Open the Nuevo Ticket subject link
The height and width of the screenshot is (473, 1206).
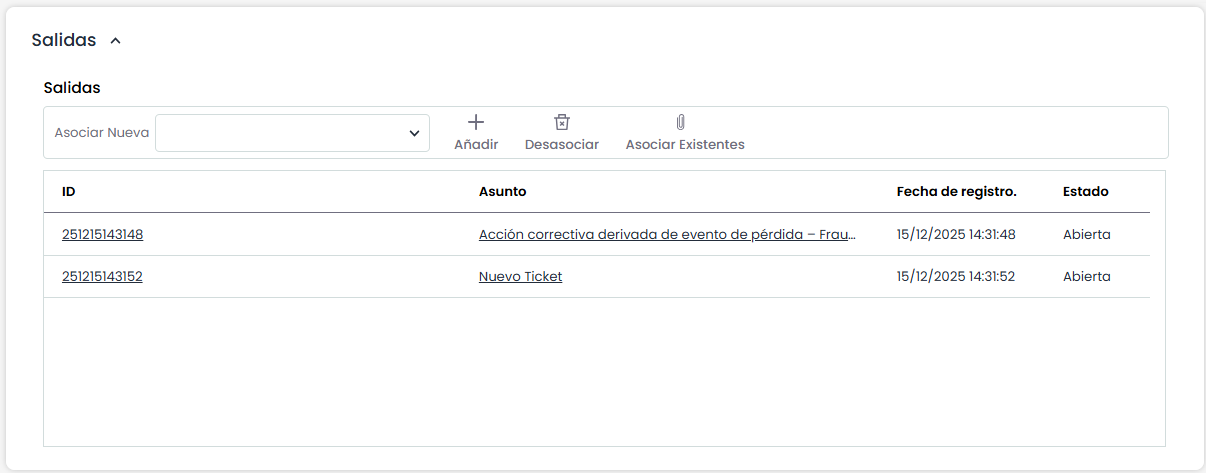tap(520, 277)
